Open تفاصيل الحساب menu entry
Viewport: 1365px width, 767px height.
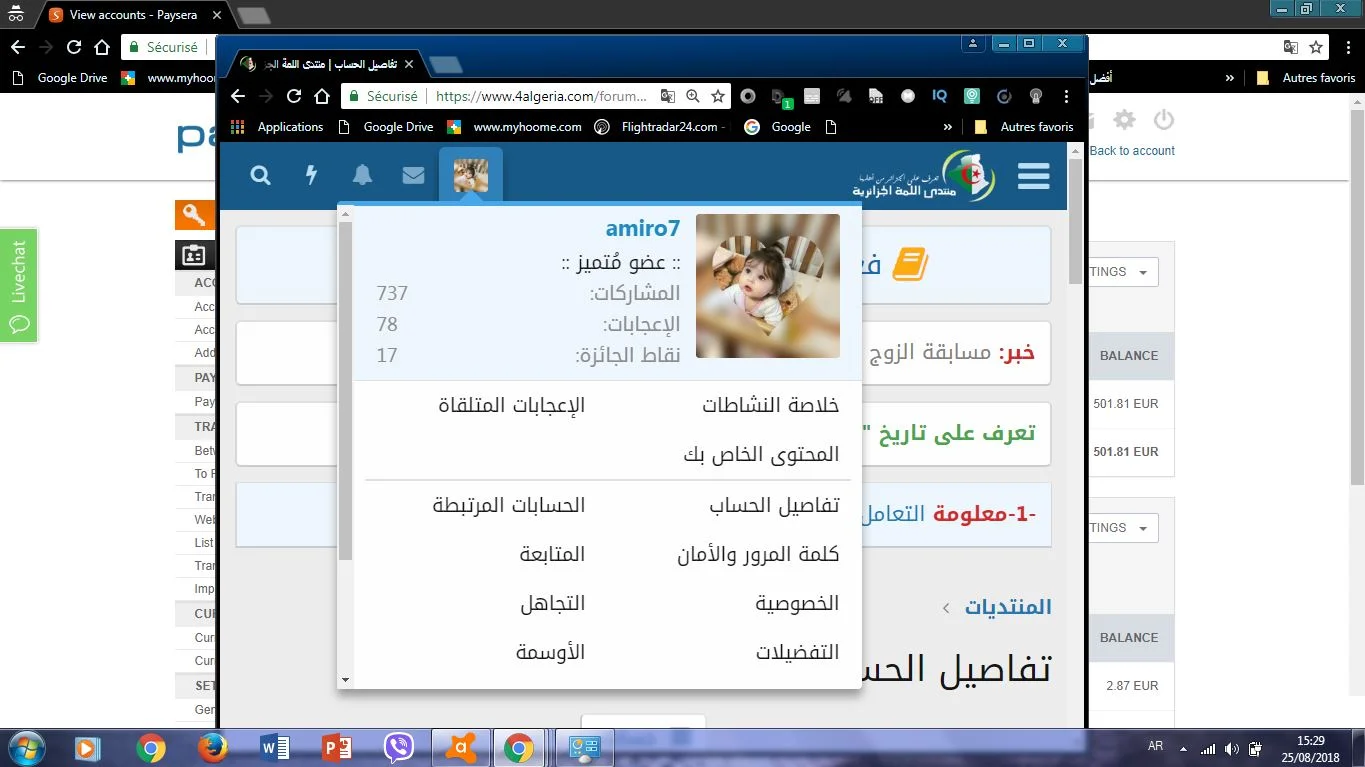click(774, 505)
